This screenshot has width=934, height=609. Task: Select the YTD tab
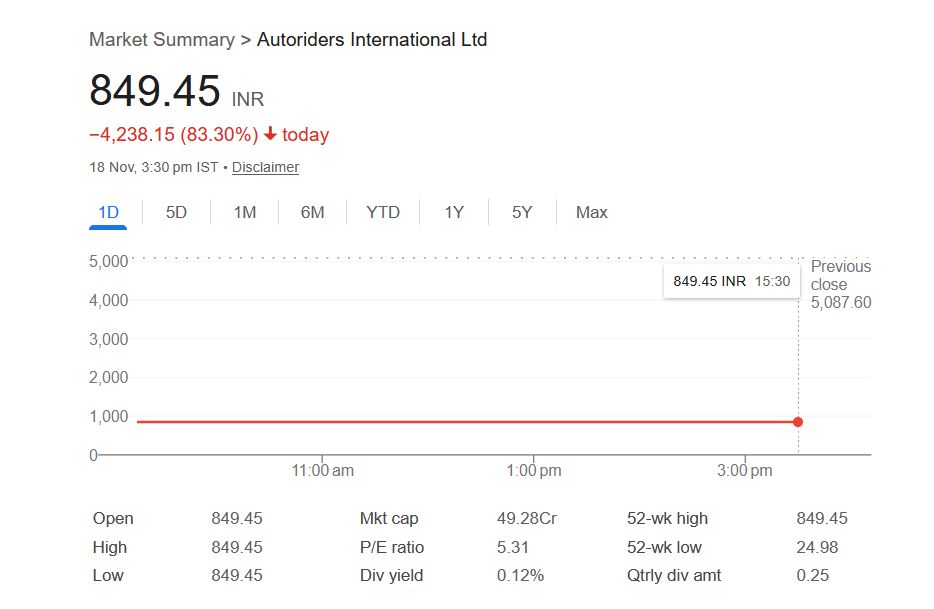[x=383, y=212]
